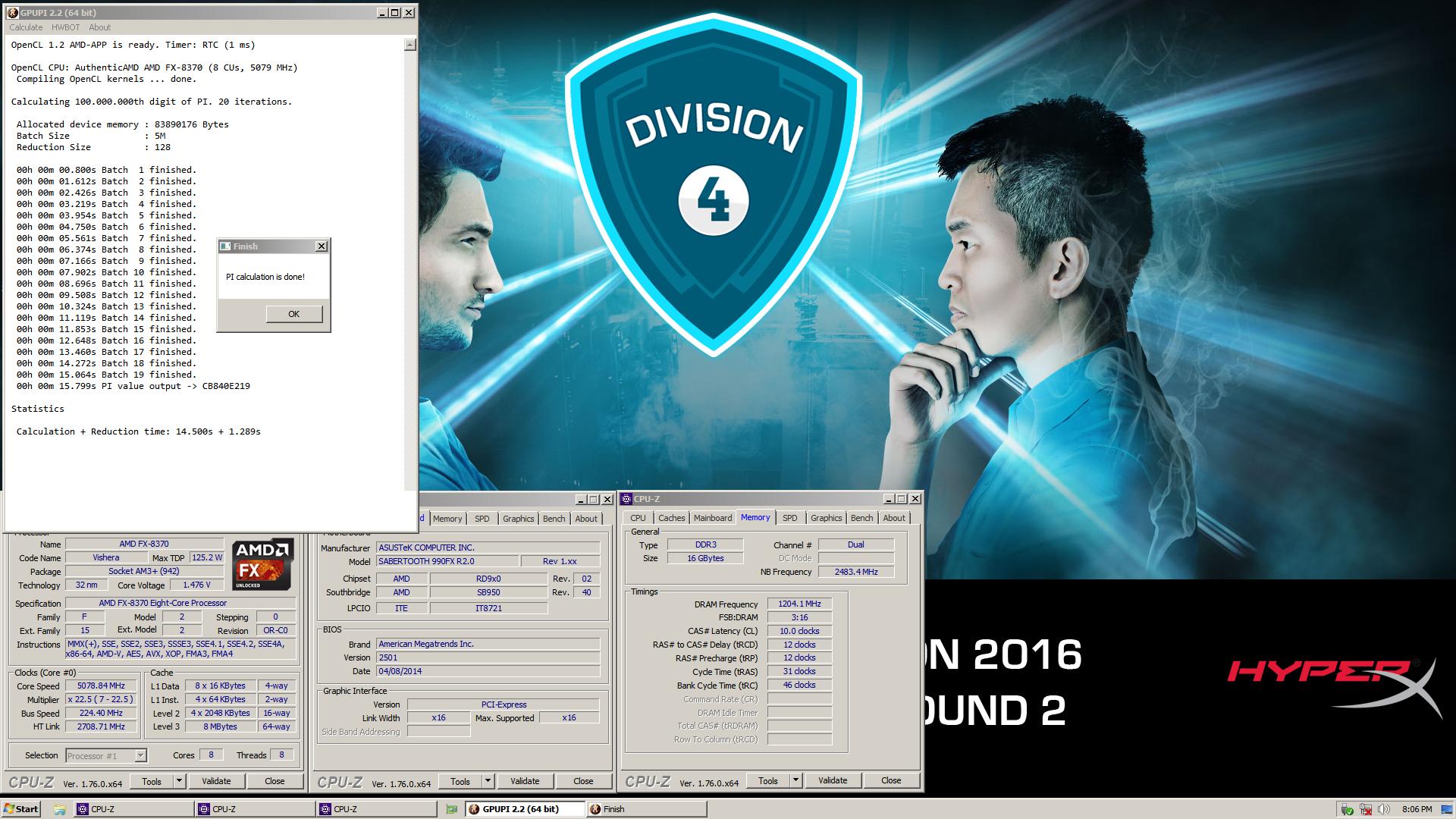Click the memory Type field showing DDR3
This screenshot has height=819, width=1456.
click(705, 544)
